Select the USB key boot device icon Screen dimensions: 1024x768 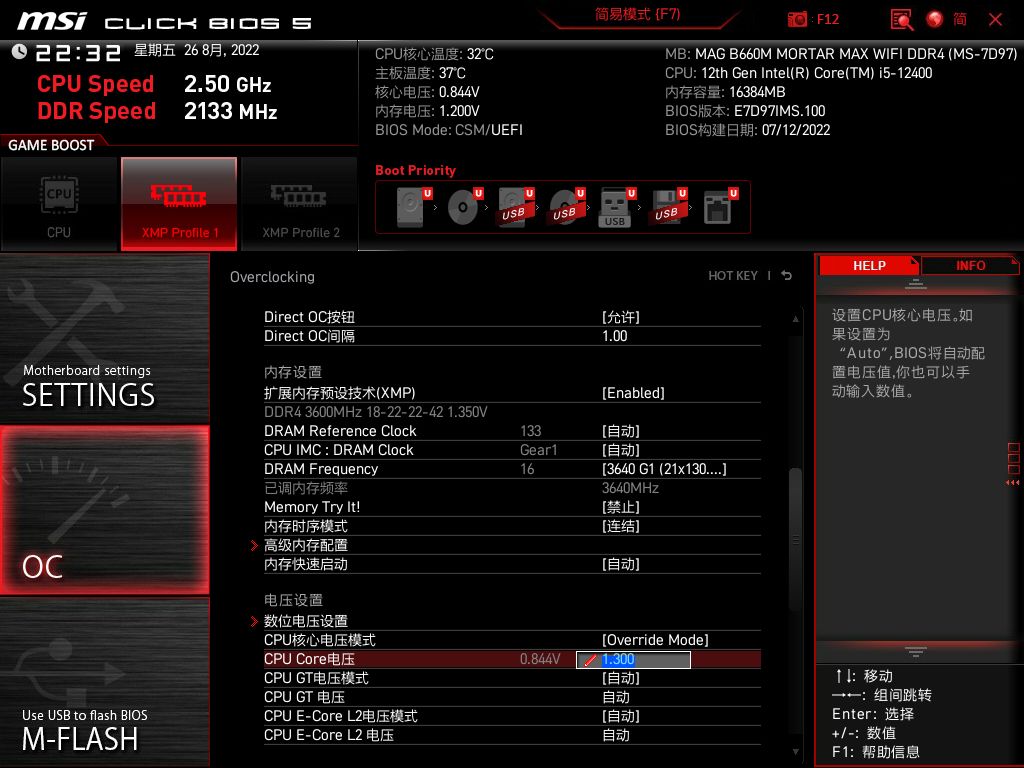[616, 207]
